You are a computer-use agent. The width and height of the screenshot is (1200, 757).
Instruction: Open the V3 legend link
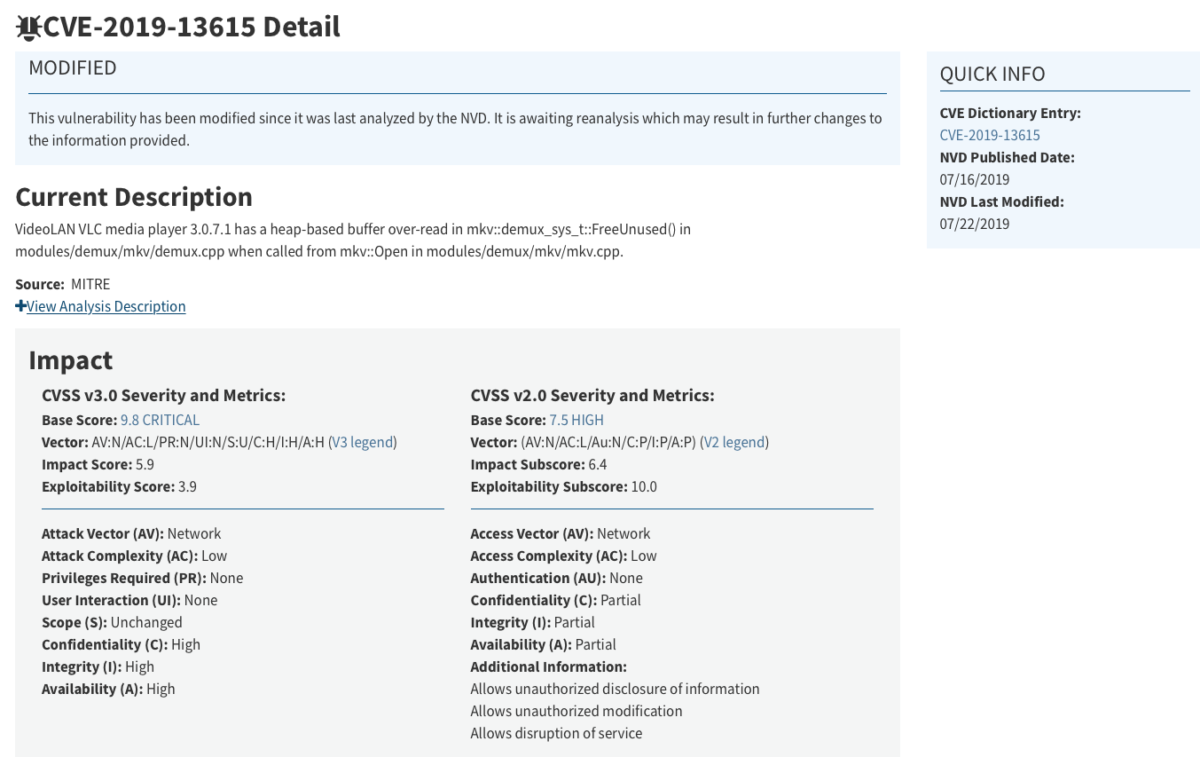363,442
